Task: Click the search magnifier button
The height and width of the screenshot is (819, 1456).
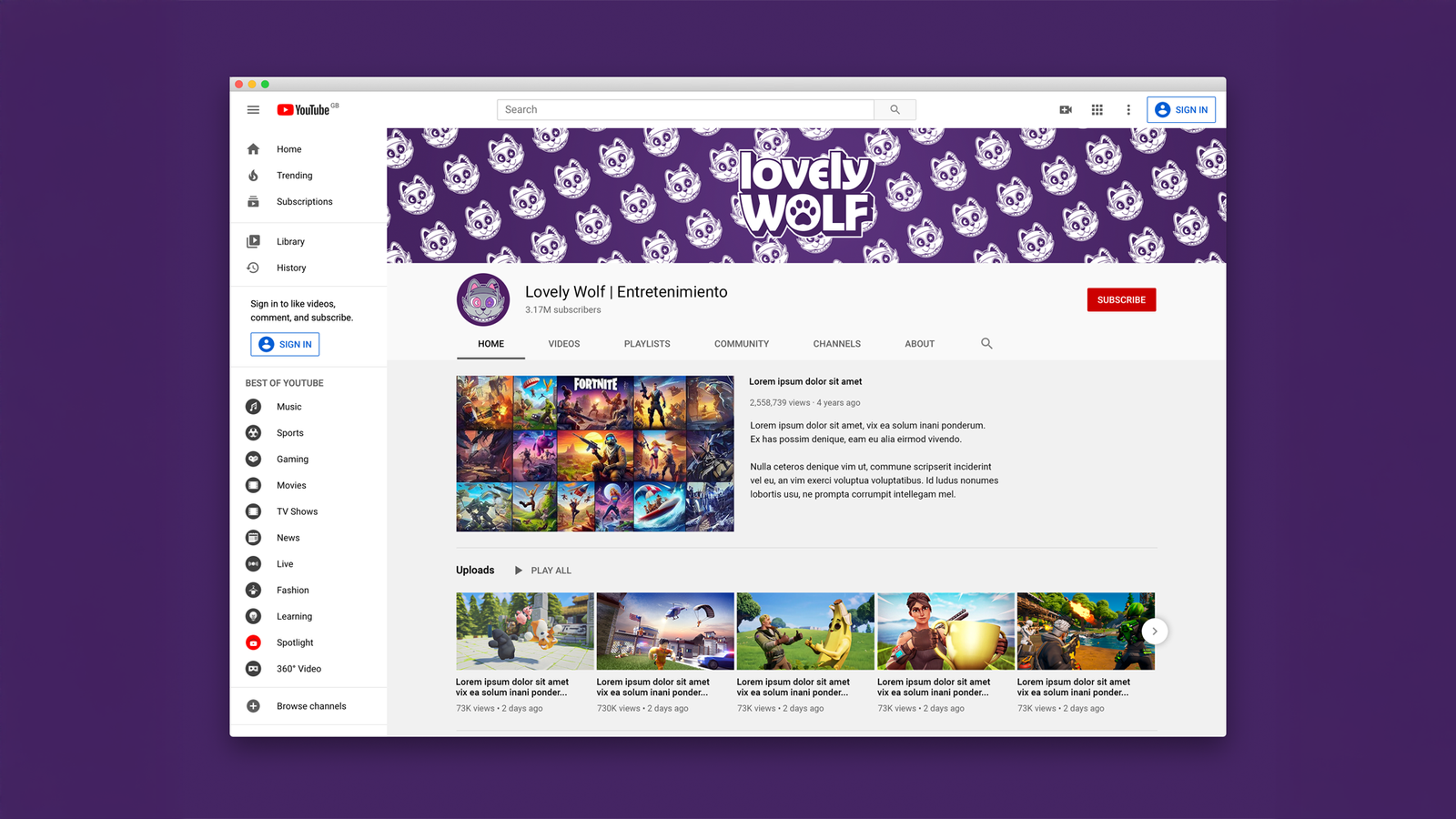Action: [x=895, y=110]
